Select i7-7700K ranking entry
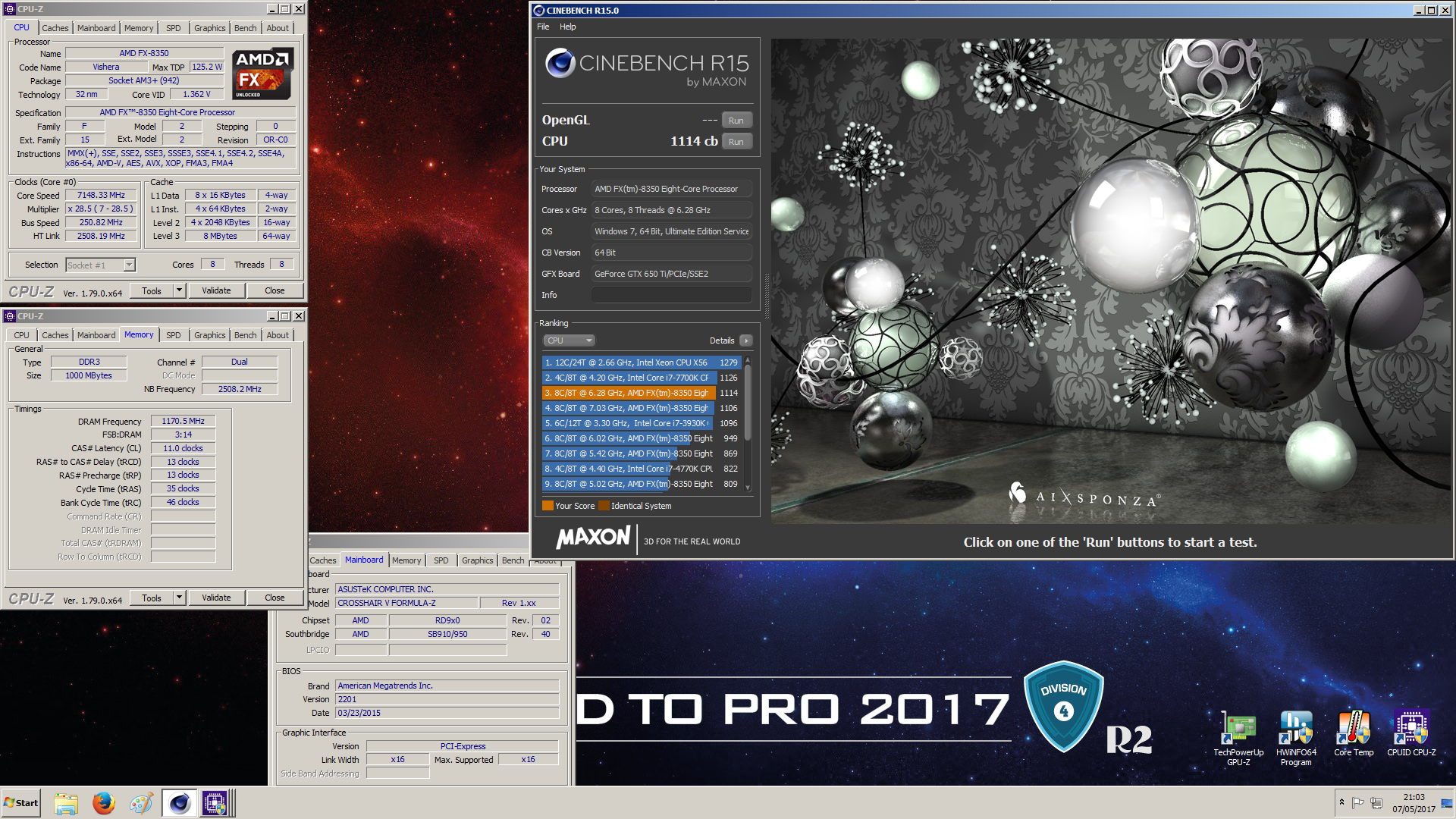The width and height of the screenshot is (1456, 819). click(x=641, y=378)
